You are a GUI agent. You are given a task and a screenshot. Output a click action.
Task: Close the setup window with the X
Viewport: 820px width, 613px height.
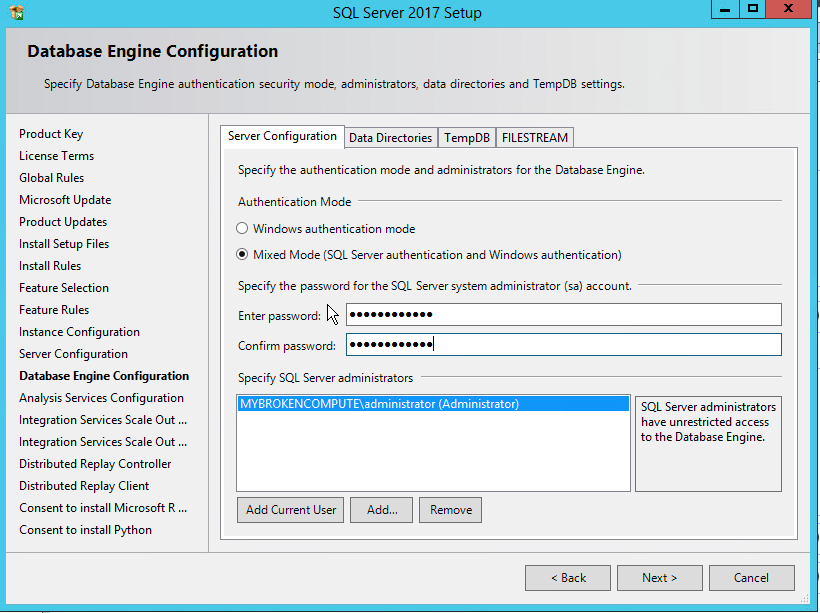[790, 9]
